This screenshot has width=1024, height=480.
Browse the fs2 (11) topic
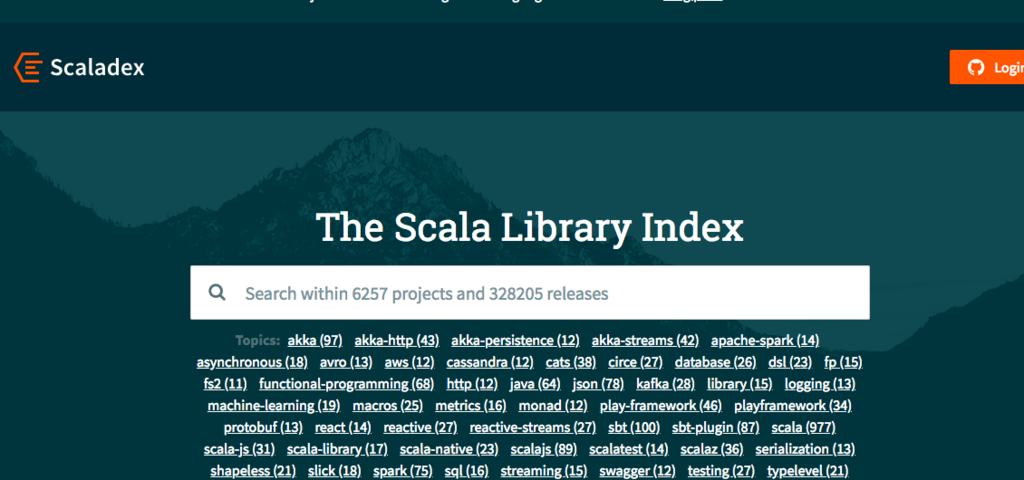[225, 383]
